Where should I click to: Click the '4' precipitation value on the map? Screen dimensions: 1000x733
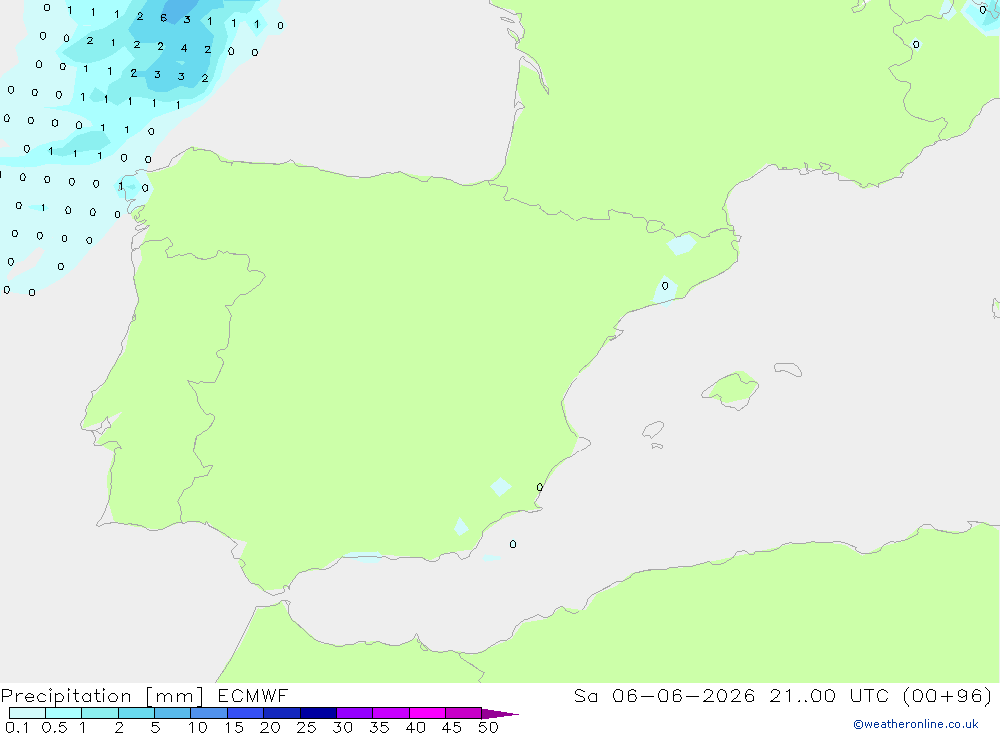[184, 48]
